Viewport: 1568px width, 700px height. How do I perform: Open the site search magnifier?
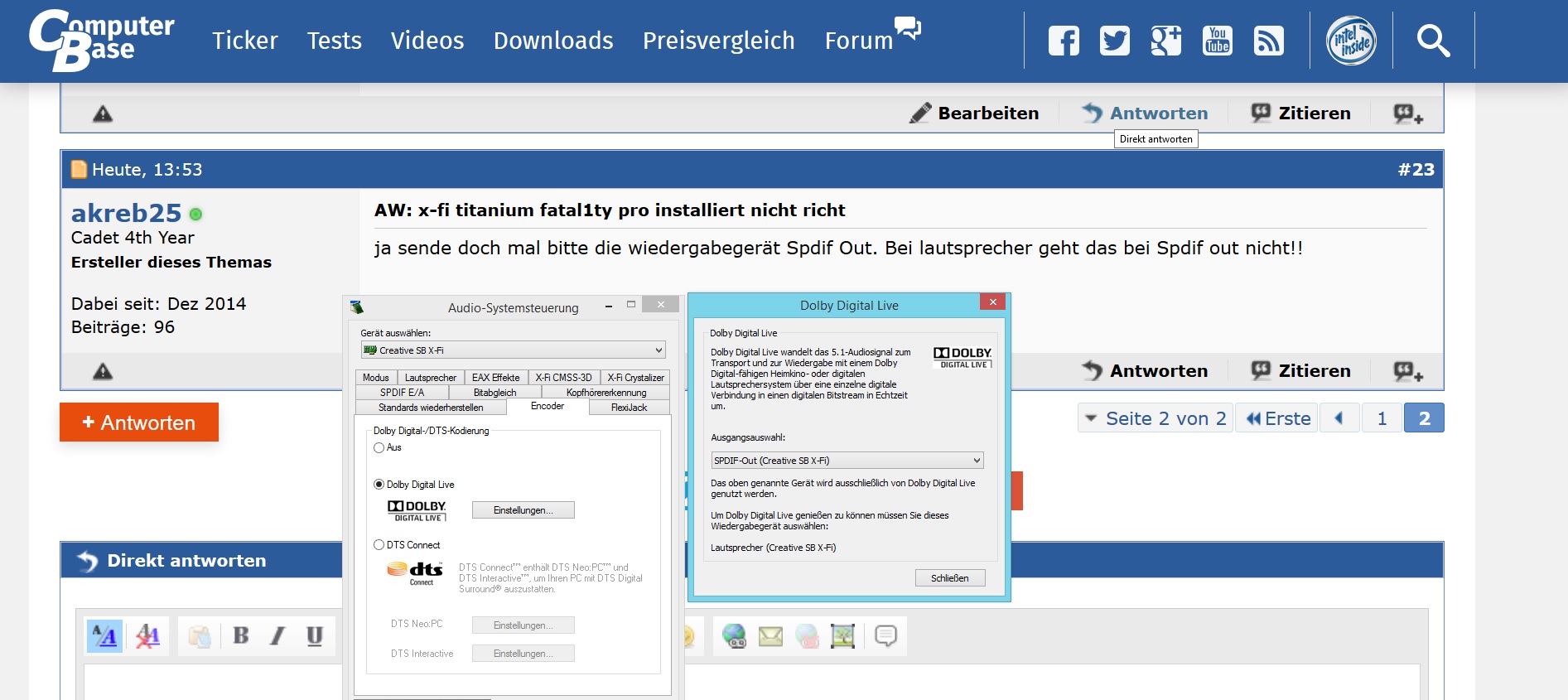point(1433,41)
